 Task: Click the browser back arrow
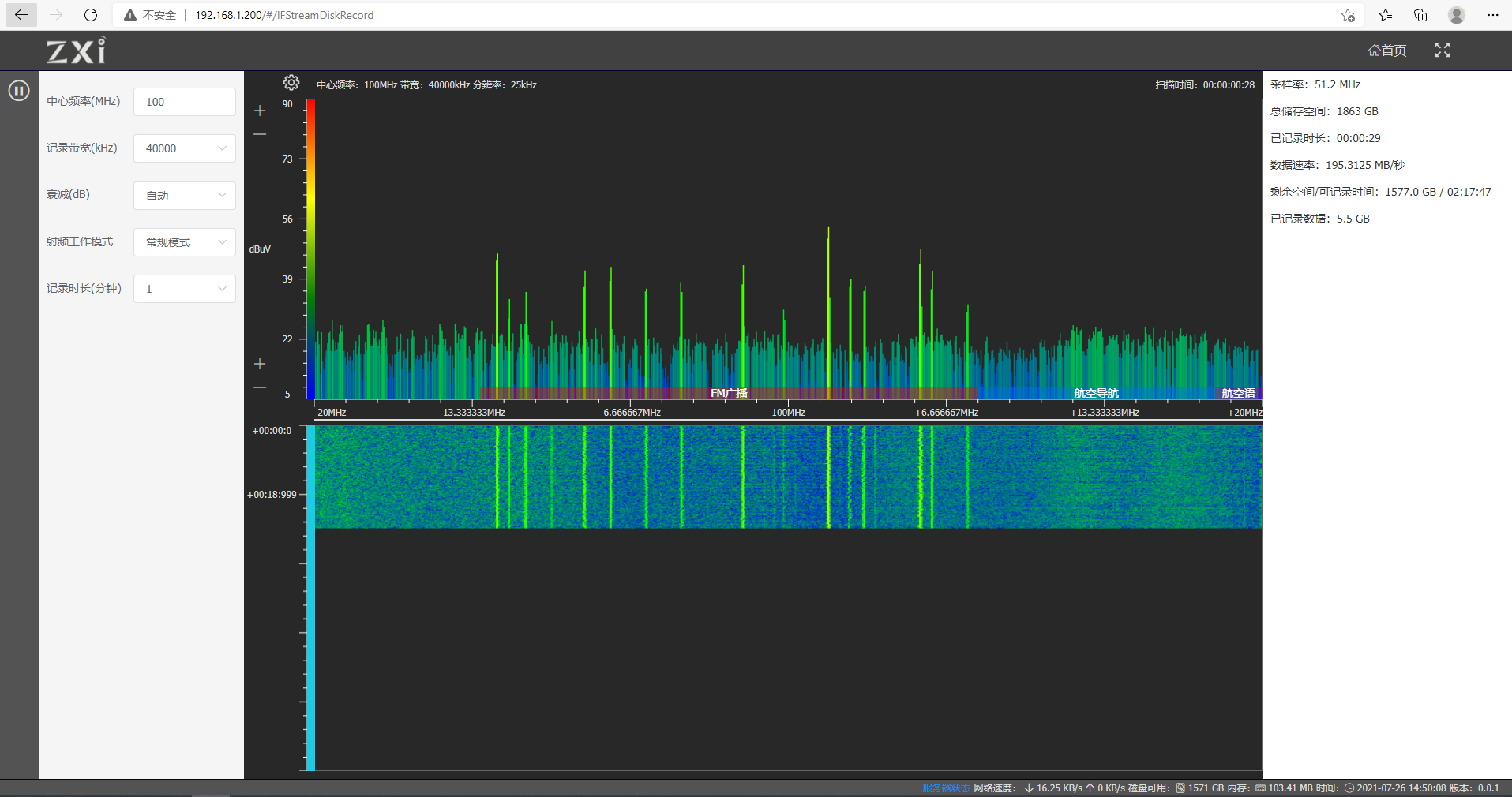tap(21, 15)
